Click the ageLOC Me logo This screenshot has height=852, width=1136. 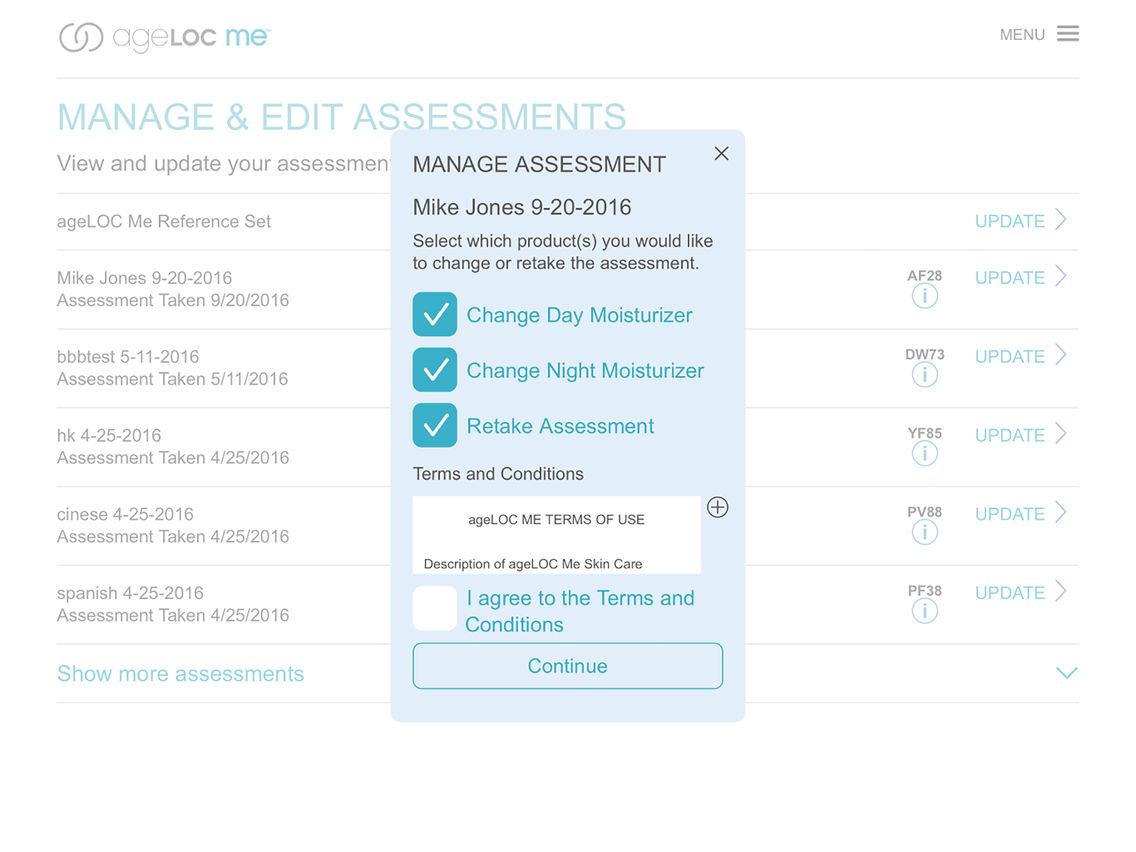coord(164,36)
